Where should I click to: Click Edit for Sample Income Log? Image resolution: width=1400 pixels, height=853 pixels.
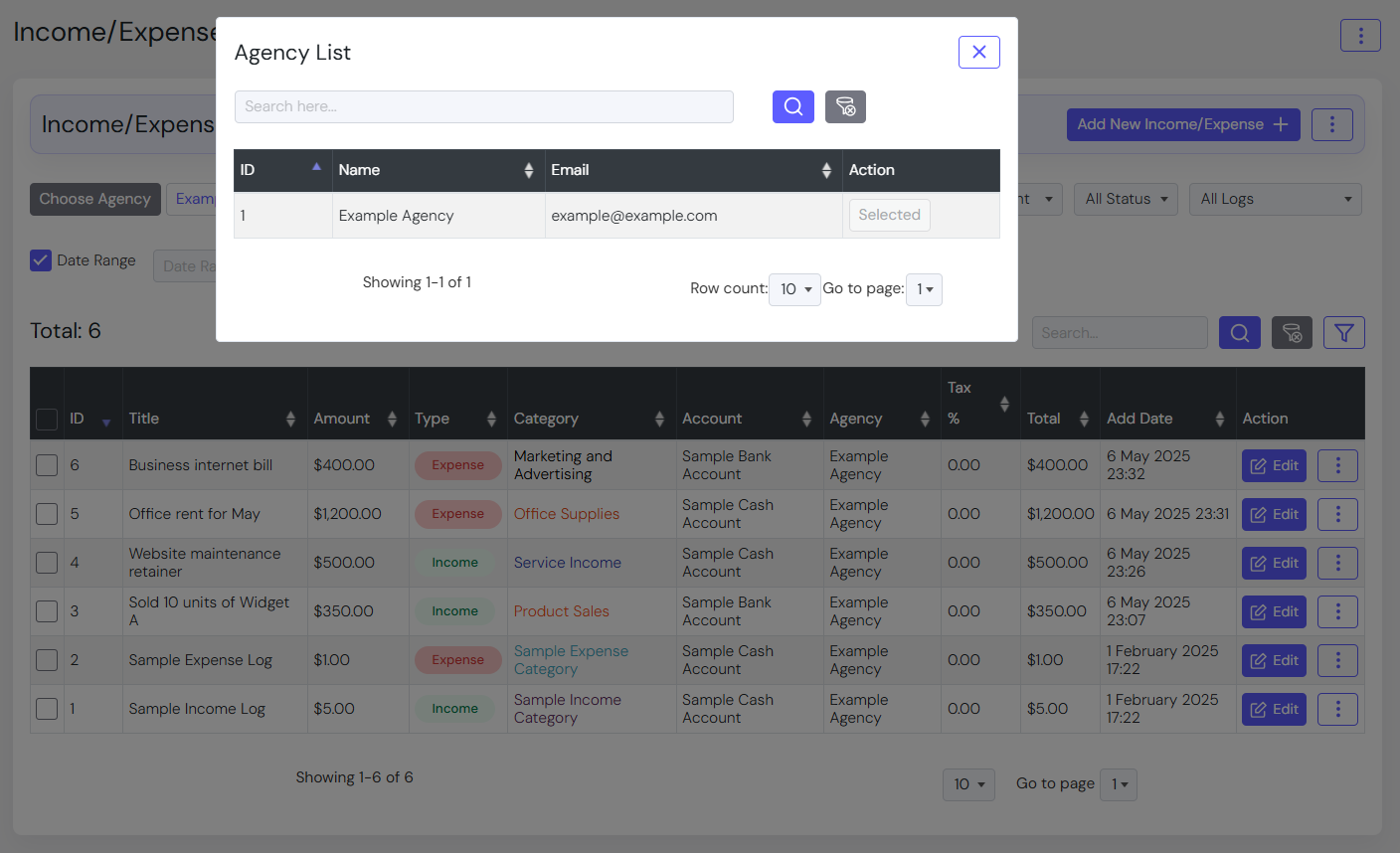(1274, 709)
